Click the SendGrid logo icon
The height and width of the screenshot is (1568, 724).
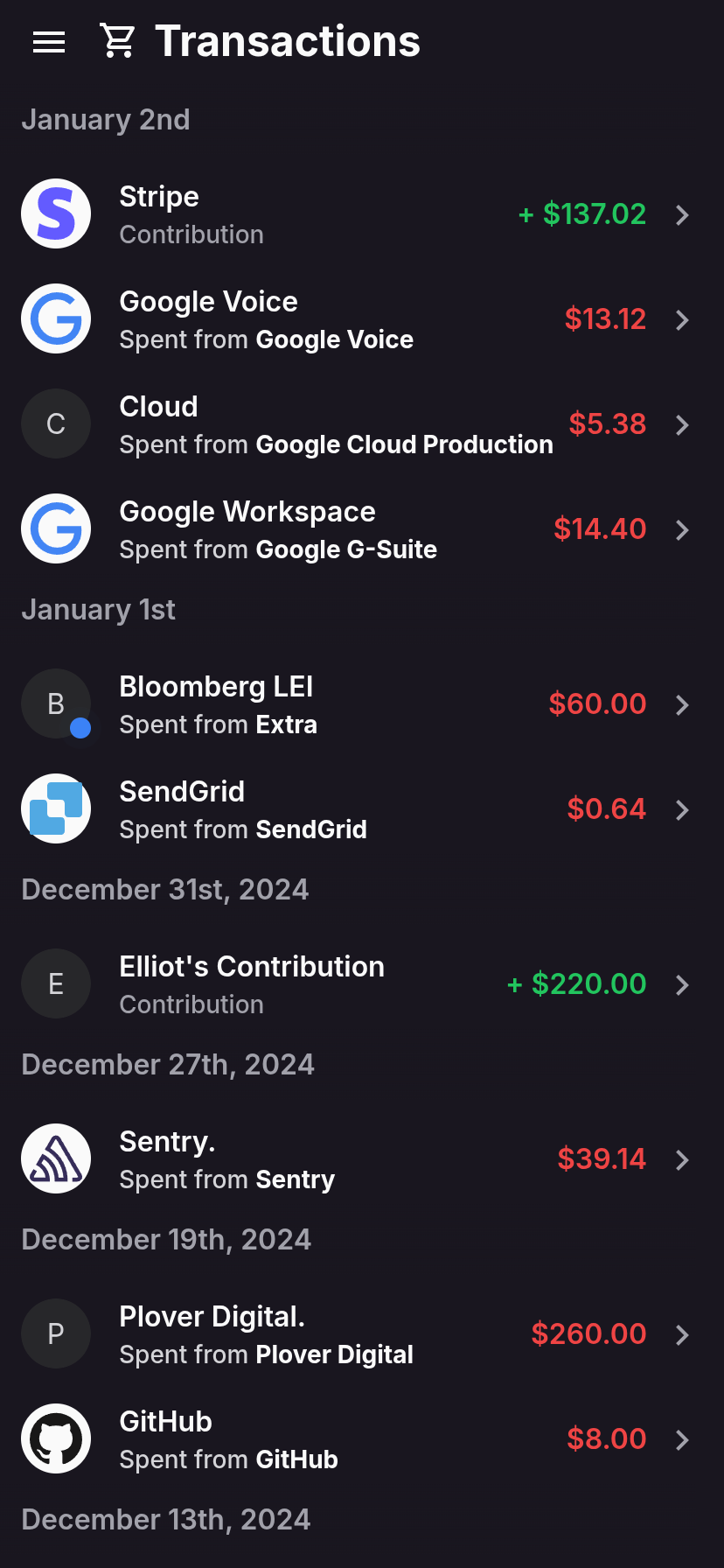pyautogui.click(x=56, y=808)
